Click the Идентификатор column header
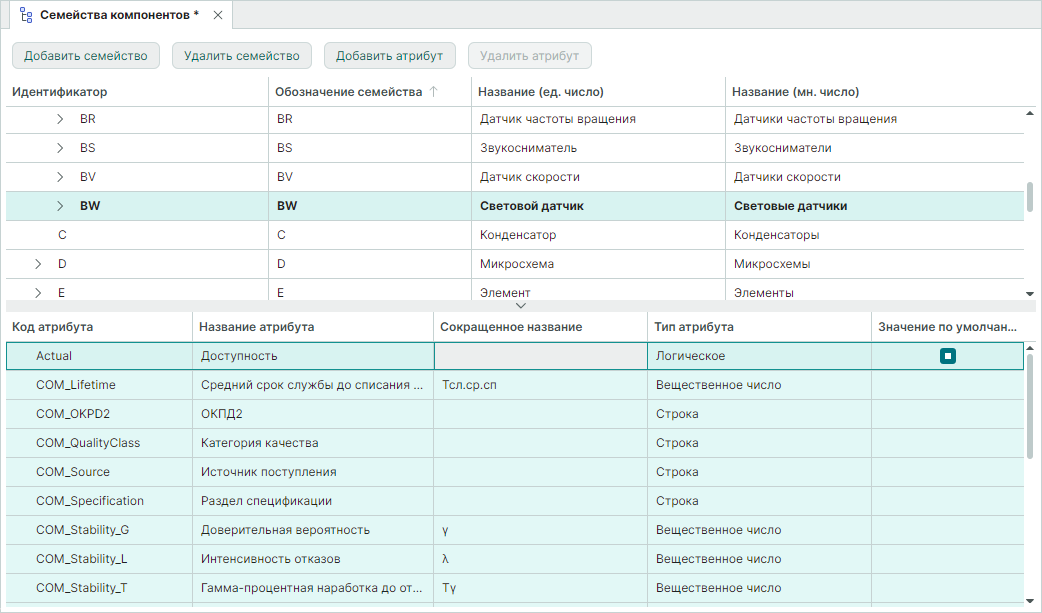 60,92
